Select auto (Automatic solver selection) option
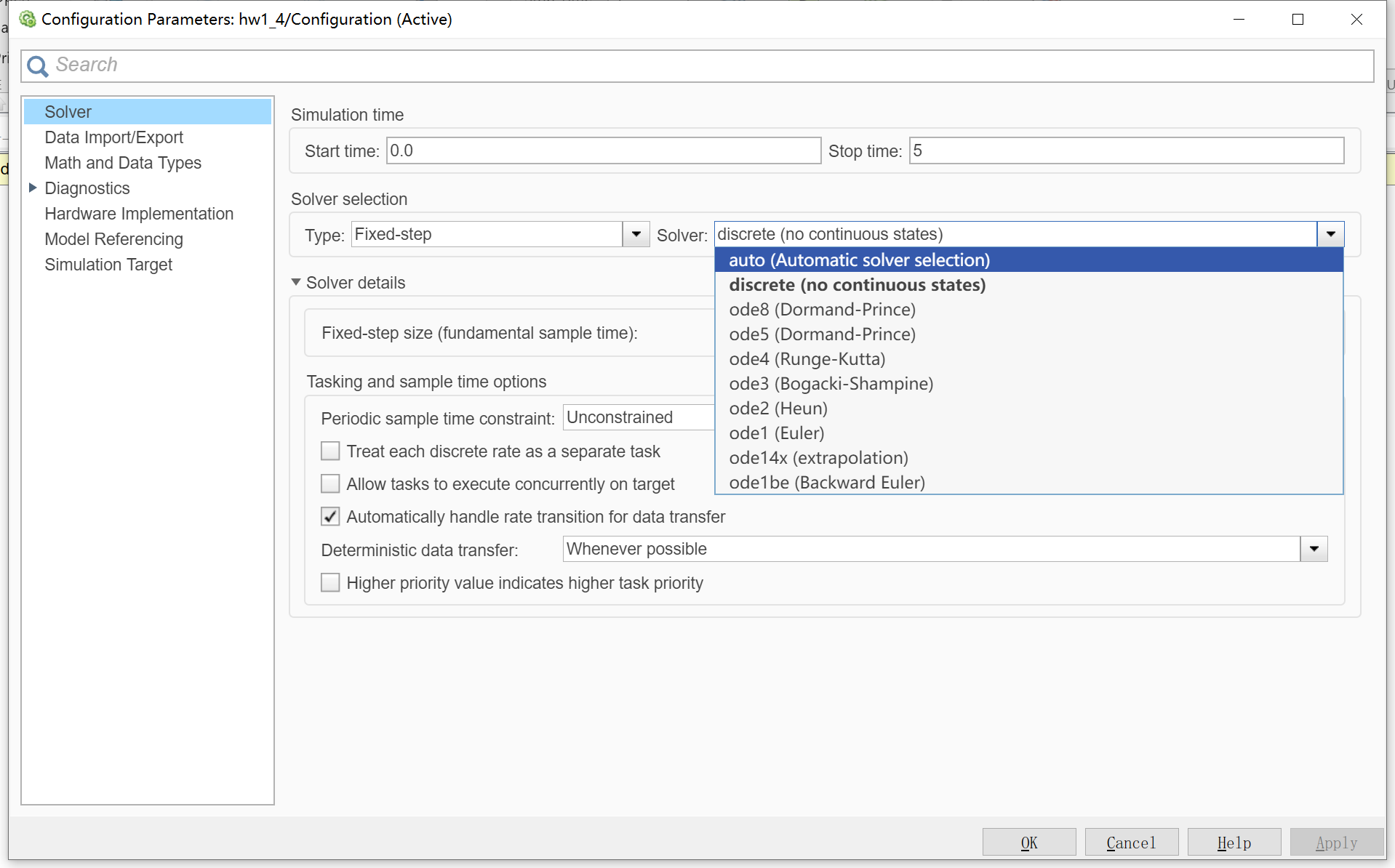This screenshot has width=1395, height=868. [x=859, y=260]
